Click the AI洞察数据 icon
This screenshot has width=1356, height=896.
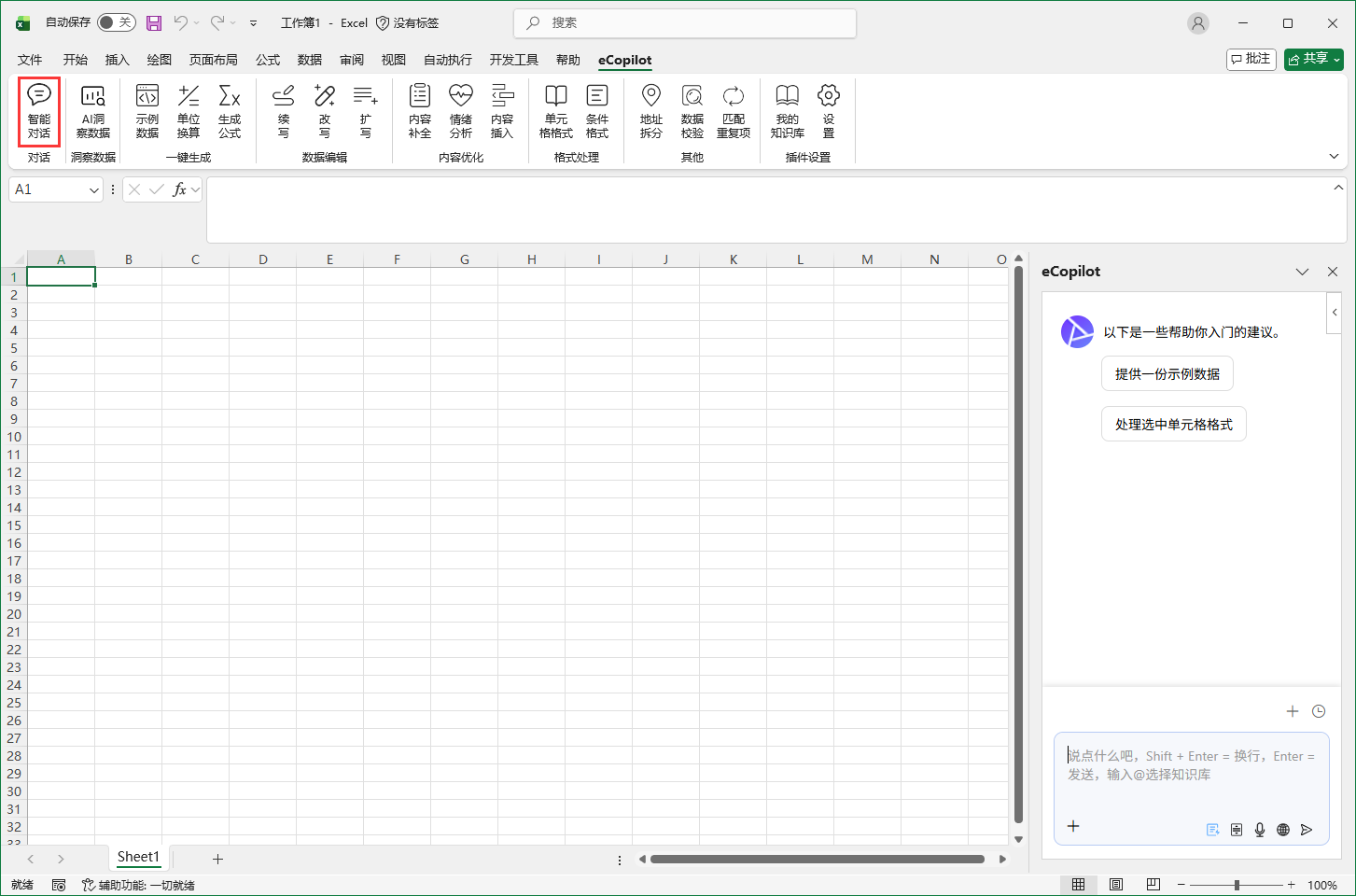click(x=93, y=111)
